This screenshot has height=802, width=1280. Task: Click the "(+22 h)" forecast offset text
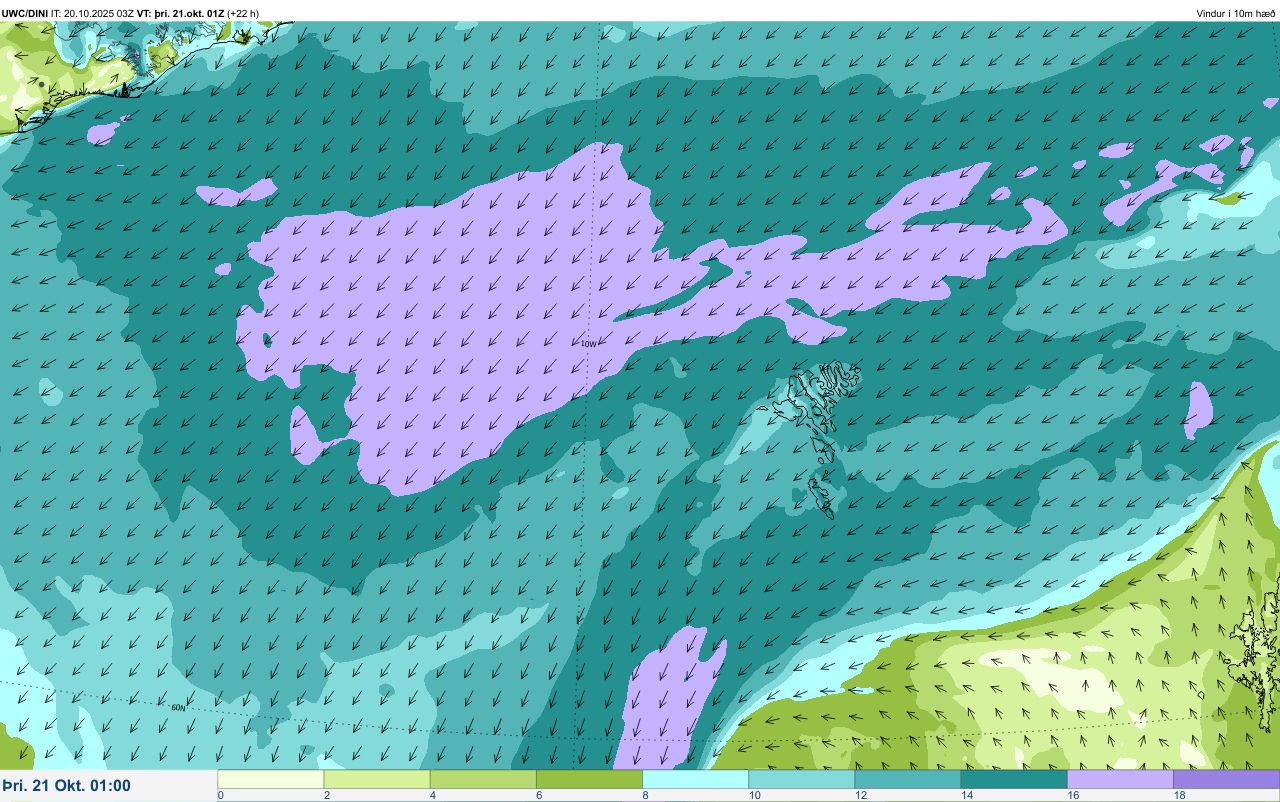tap(243, 14)
